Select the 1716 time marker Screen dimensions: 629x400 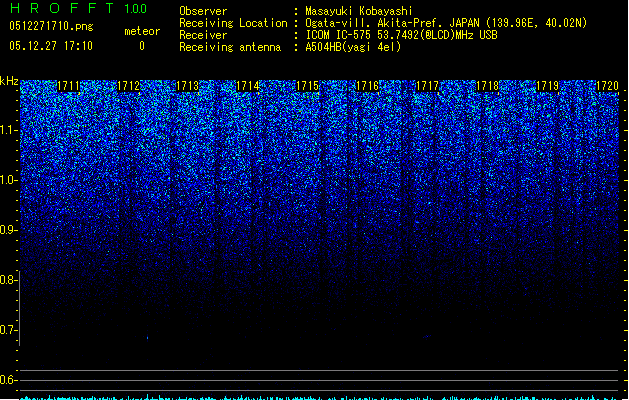coord(367,86)
